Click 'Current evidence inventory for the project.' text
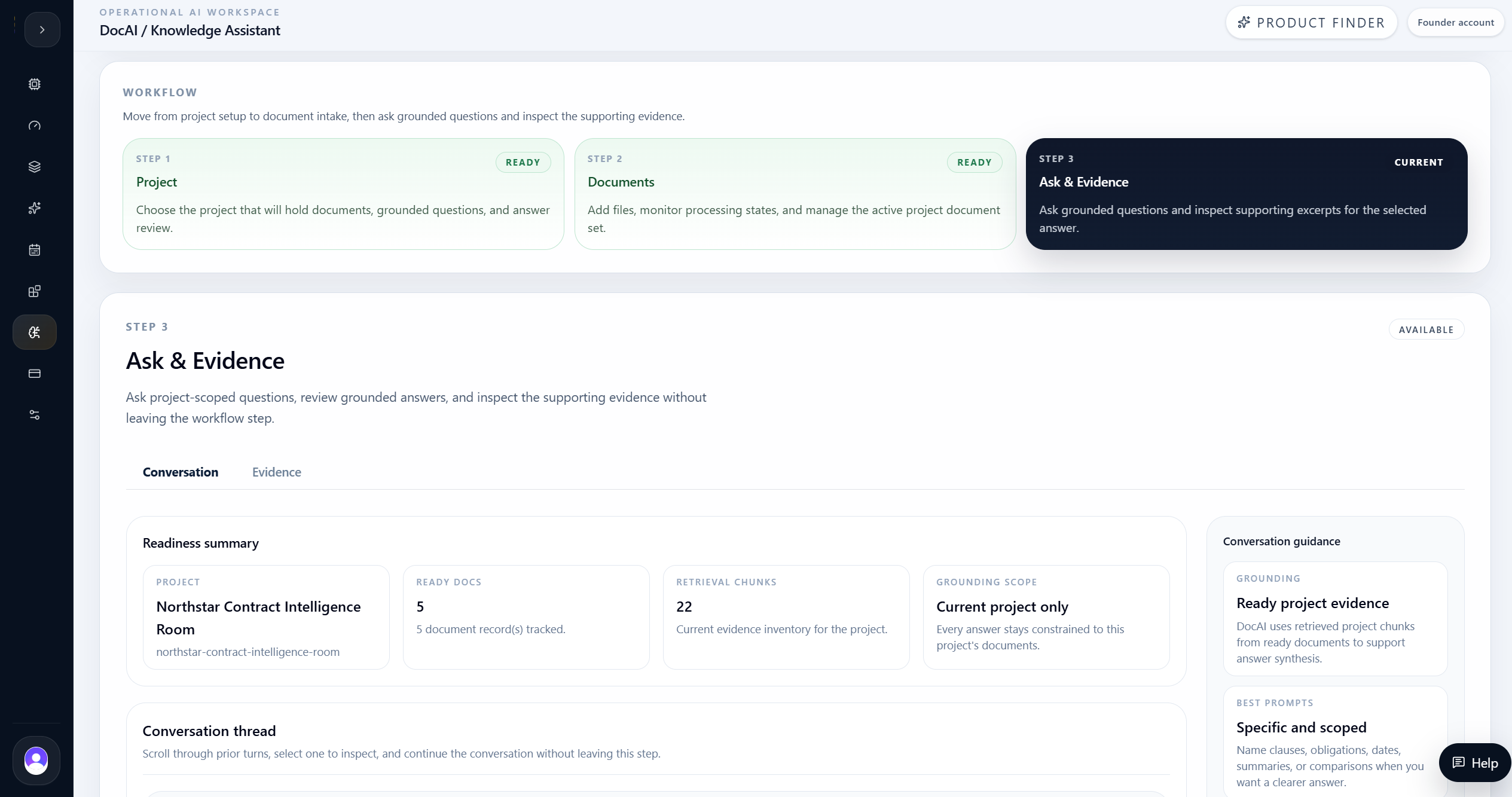The width and height of the screenshot is (1512, 797). coord(781,630)
